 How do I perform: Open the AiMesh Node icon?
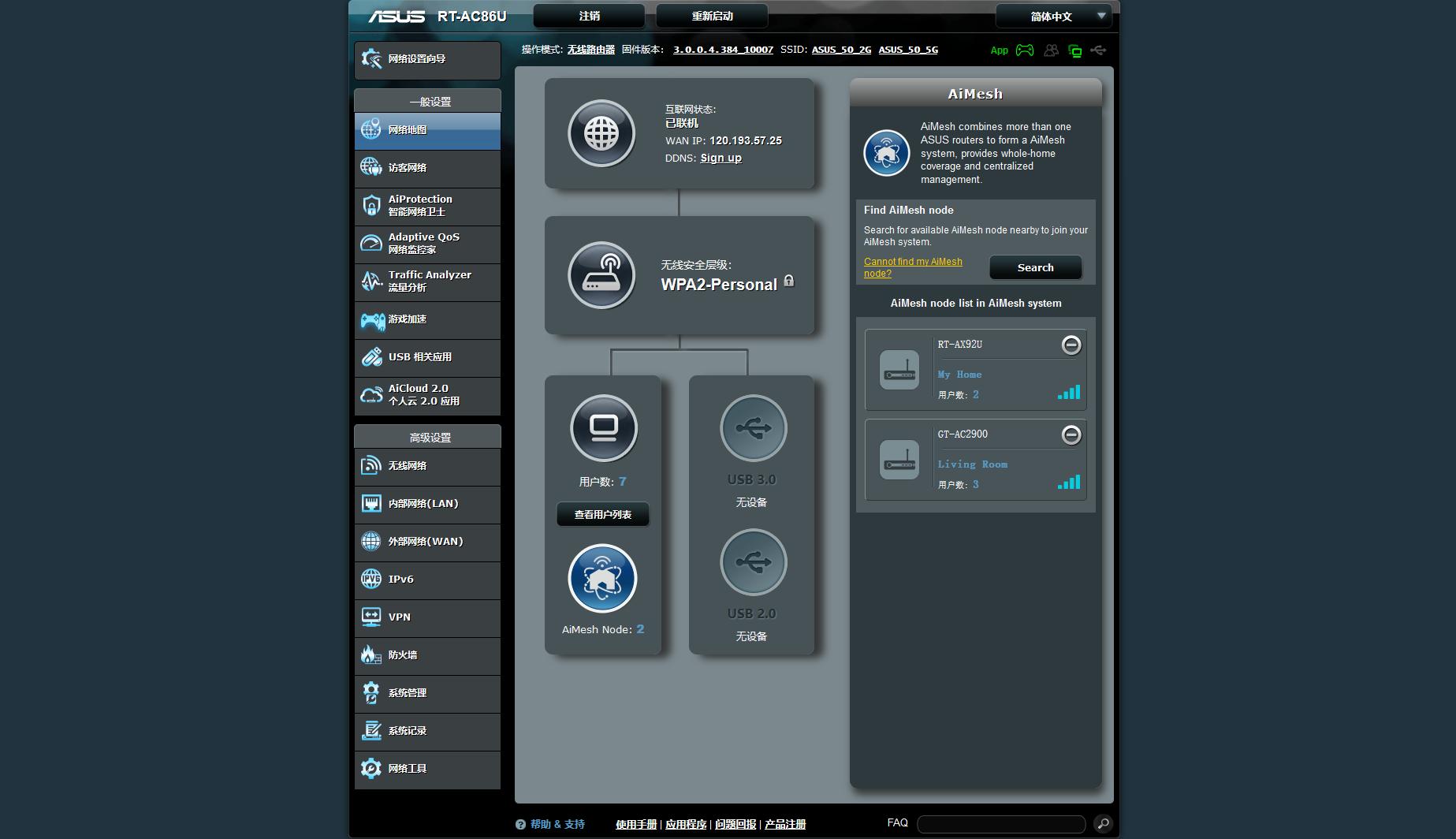pos(602,579)
